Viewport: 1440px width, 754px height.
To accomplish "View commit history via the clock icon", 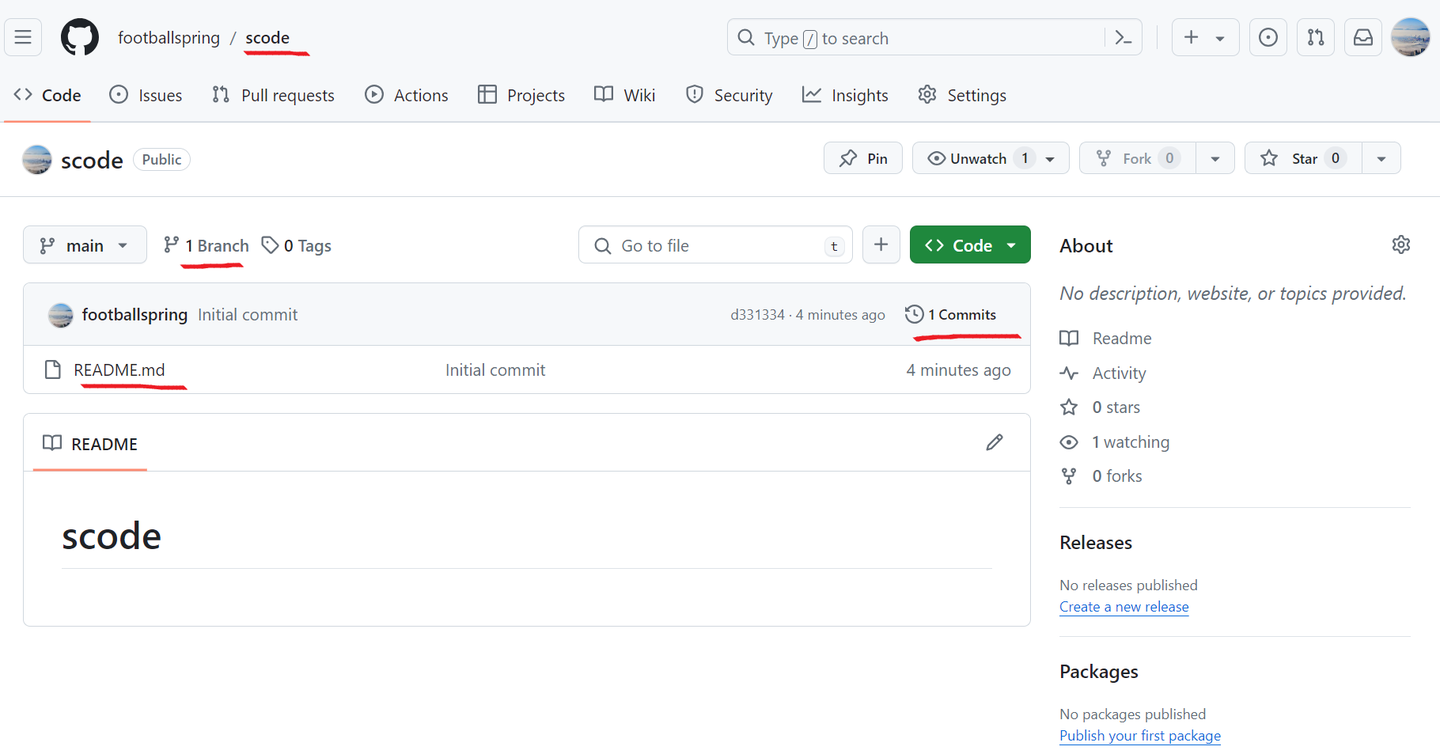I will (x=913, y=313).
